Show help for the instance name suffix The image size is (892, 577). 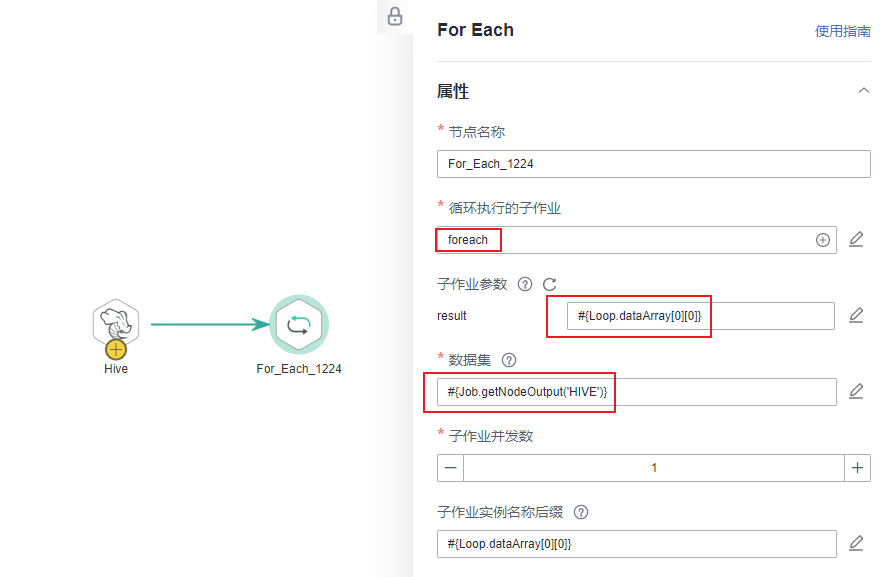tap(581, 512)
